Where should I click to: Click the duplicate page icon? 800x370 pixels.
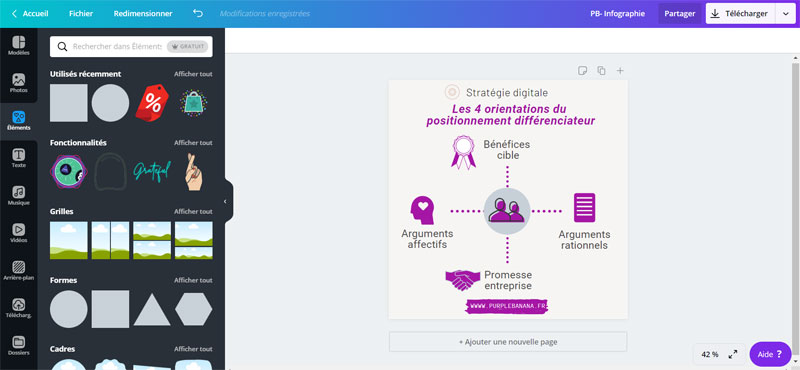tap(601, 70)
